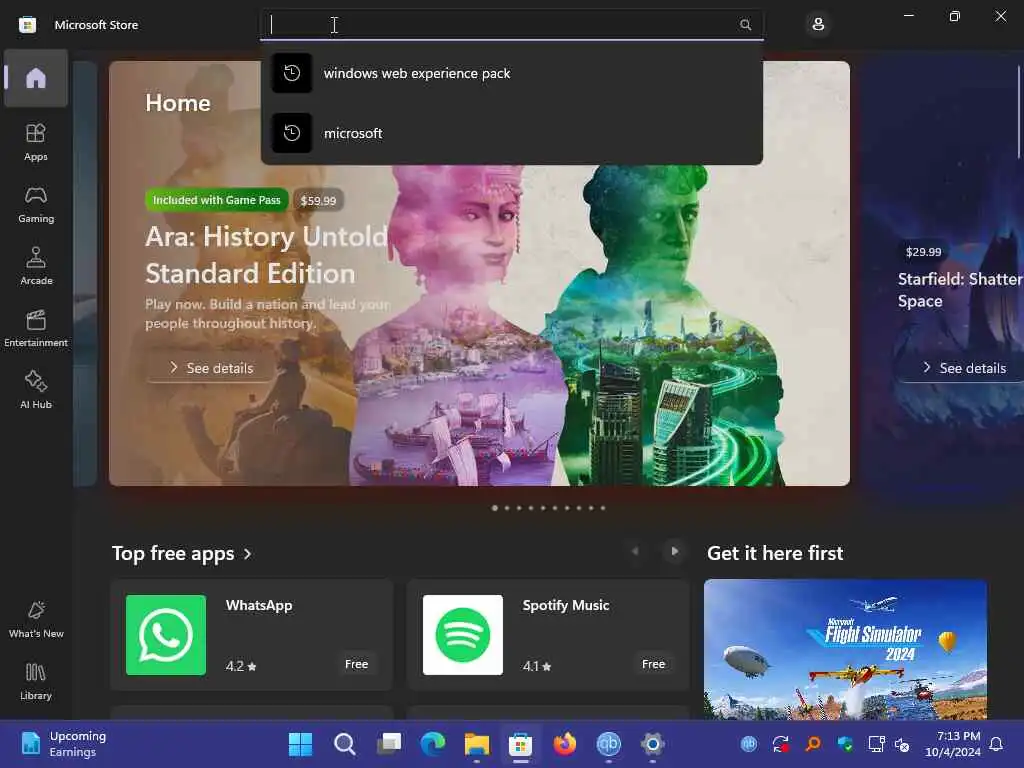The image size is (1024, 768).
Task: Select the last carousel page dot
Action: [x=603, y=508]
